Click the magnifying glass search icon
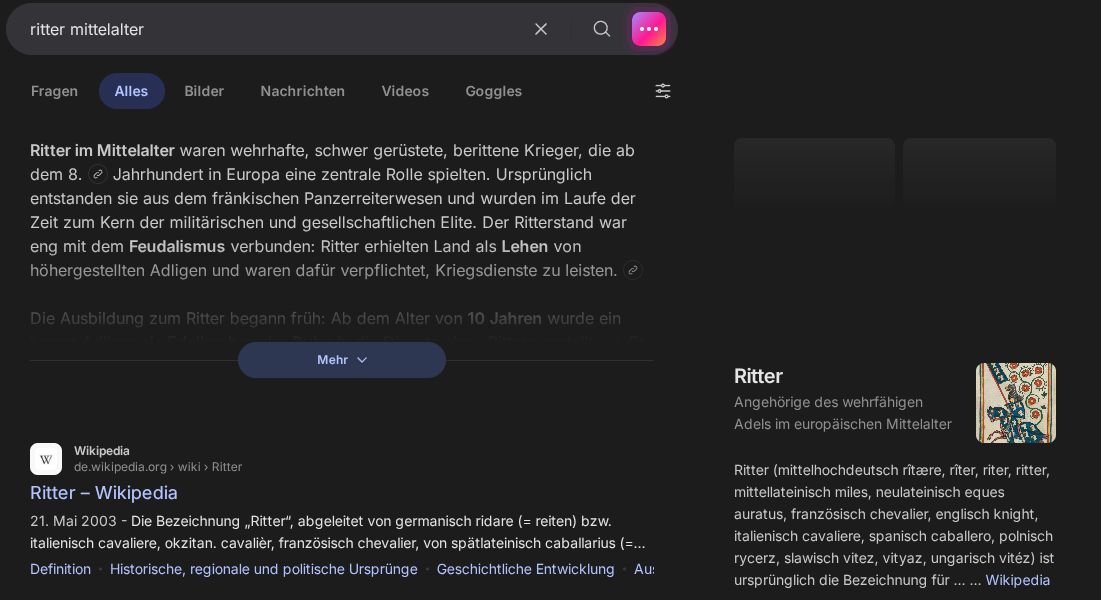Image resolution: width=1101 pixels, height=600 pixels. 601,29
